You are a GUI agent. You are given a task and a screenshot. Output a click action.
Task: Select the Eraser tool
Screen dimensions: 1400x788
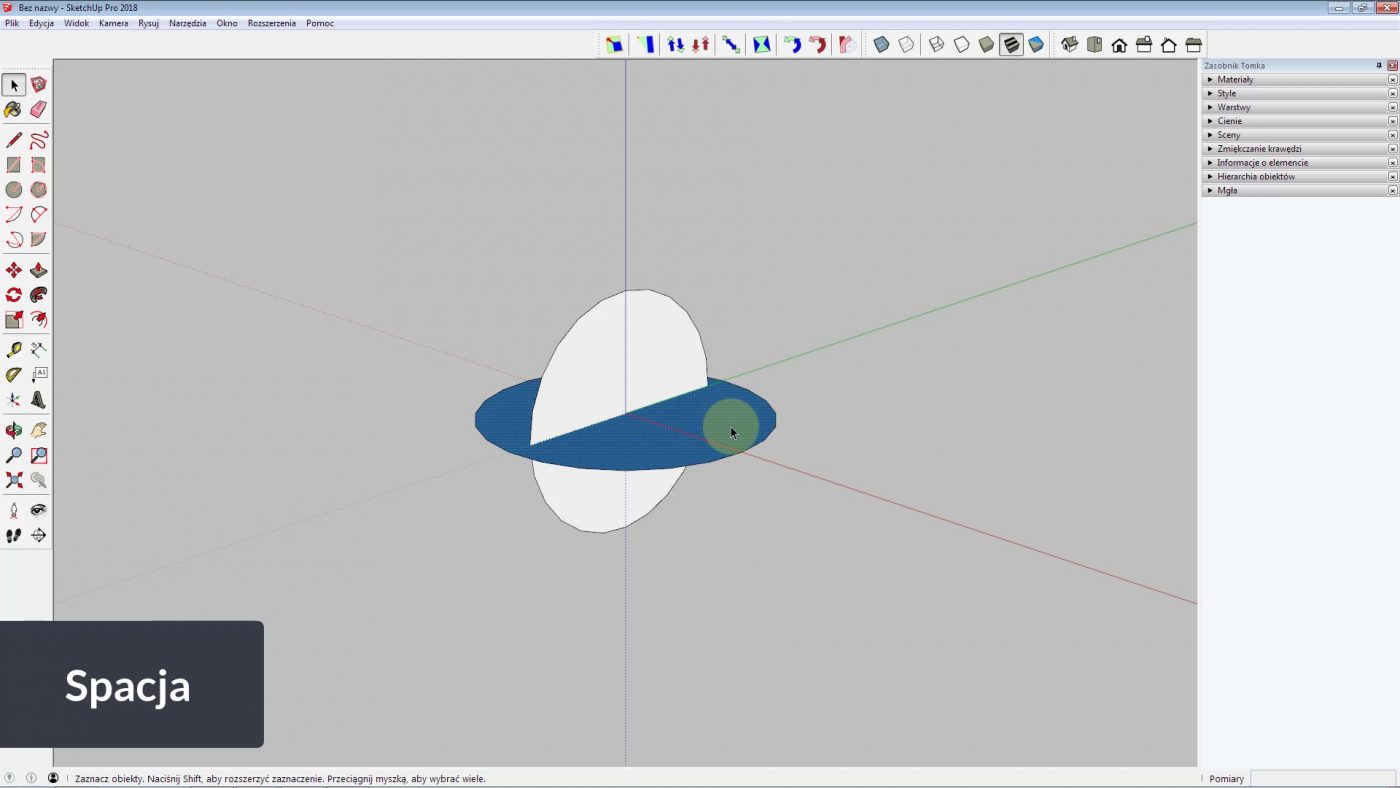tap(38, 110)
